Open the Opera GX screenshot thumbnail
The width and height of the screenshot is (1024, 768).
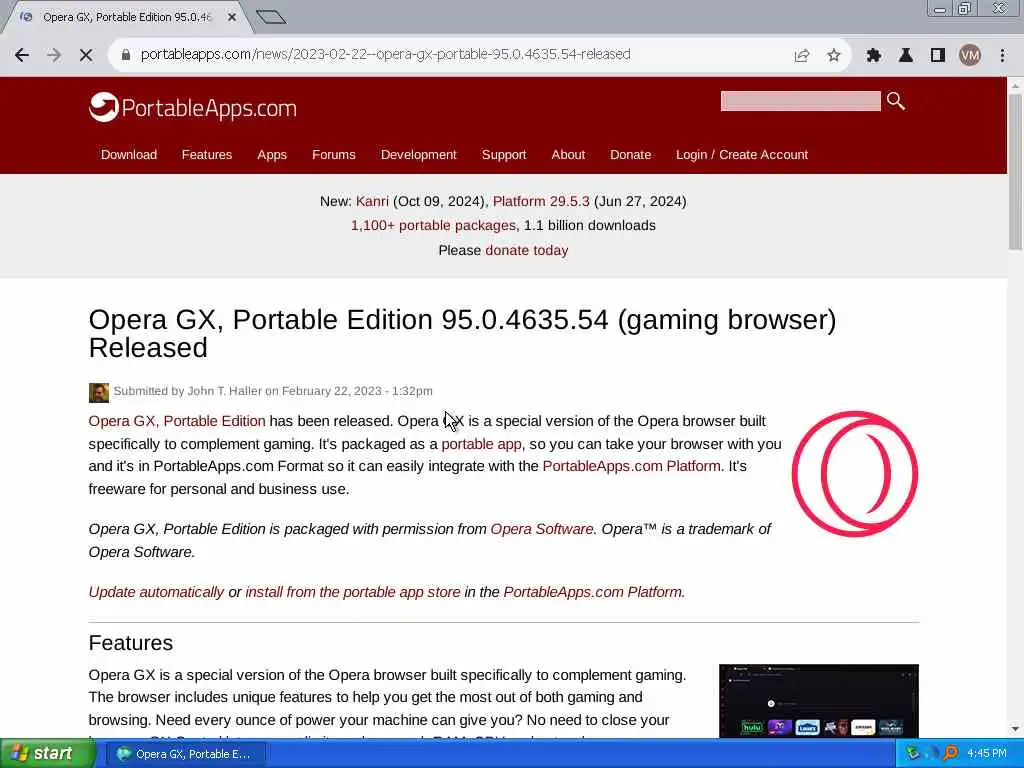818,701
